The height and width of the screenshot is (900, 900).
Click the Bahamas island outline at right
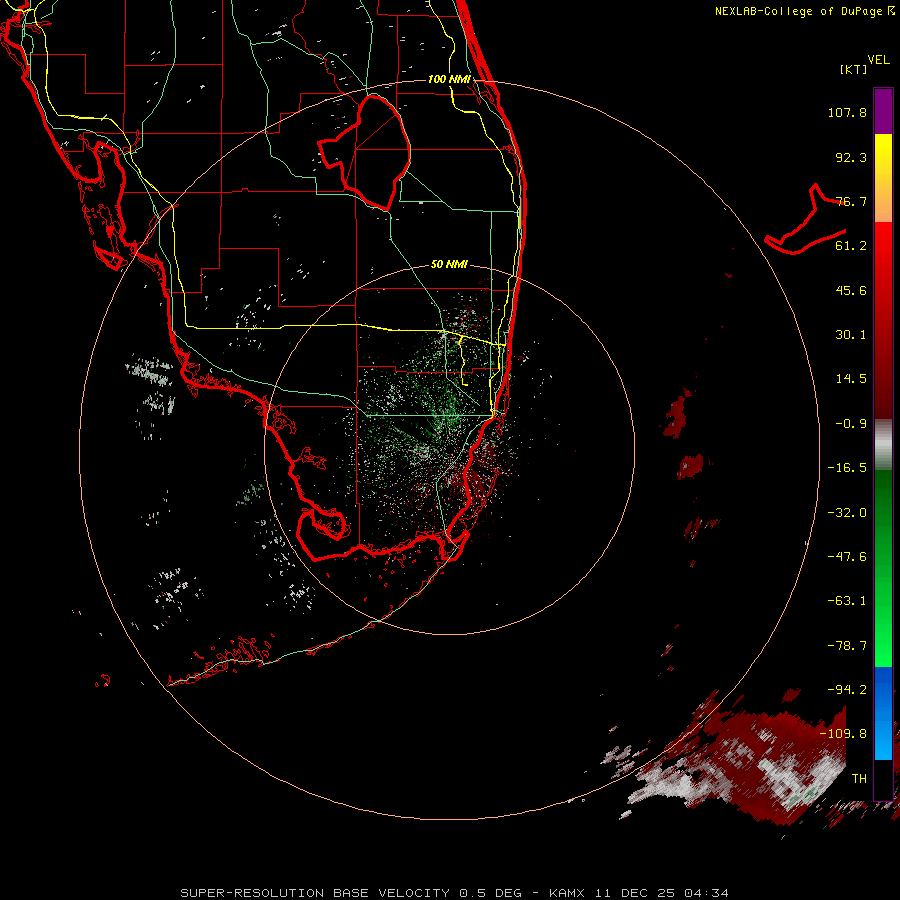(806, 220)
